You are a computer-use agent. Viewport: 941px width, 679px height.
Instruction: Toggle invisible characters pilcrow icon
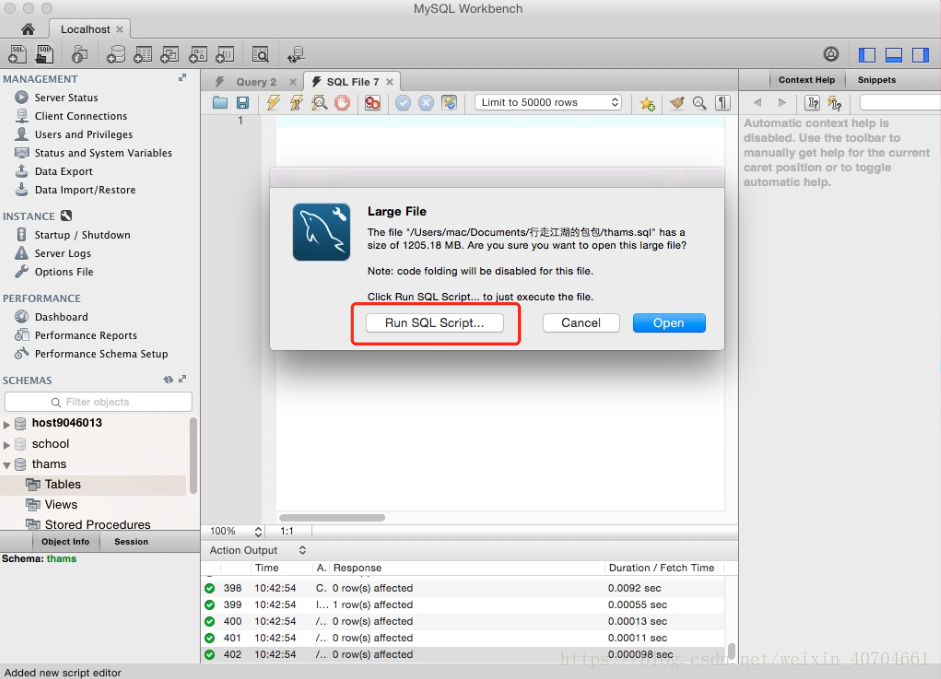tap(723, 103)
